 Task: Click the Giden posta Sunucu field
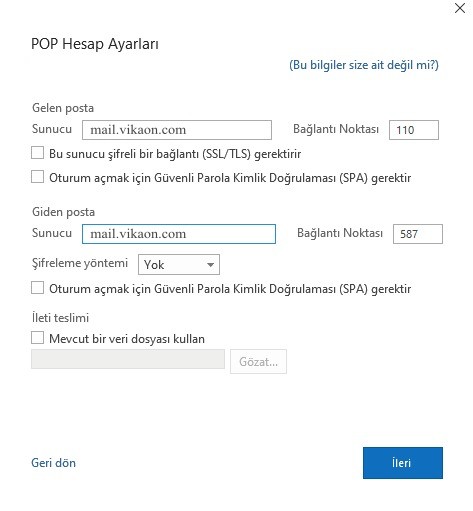[179, 234]
